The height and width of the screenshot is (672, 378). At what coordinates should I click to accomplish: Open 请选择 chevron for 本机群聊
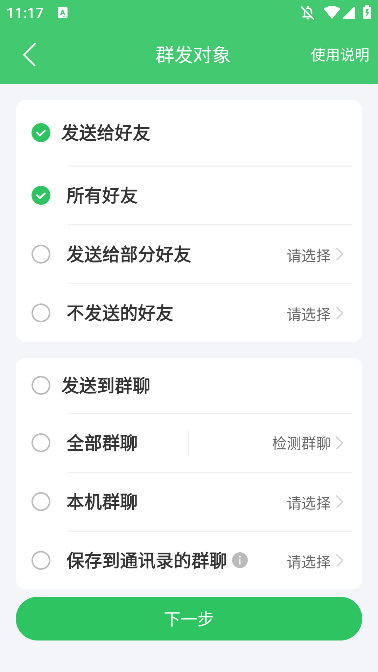pyautogui.click(x=315, y=502)
